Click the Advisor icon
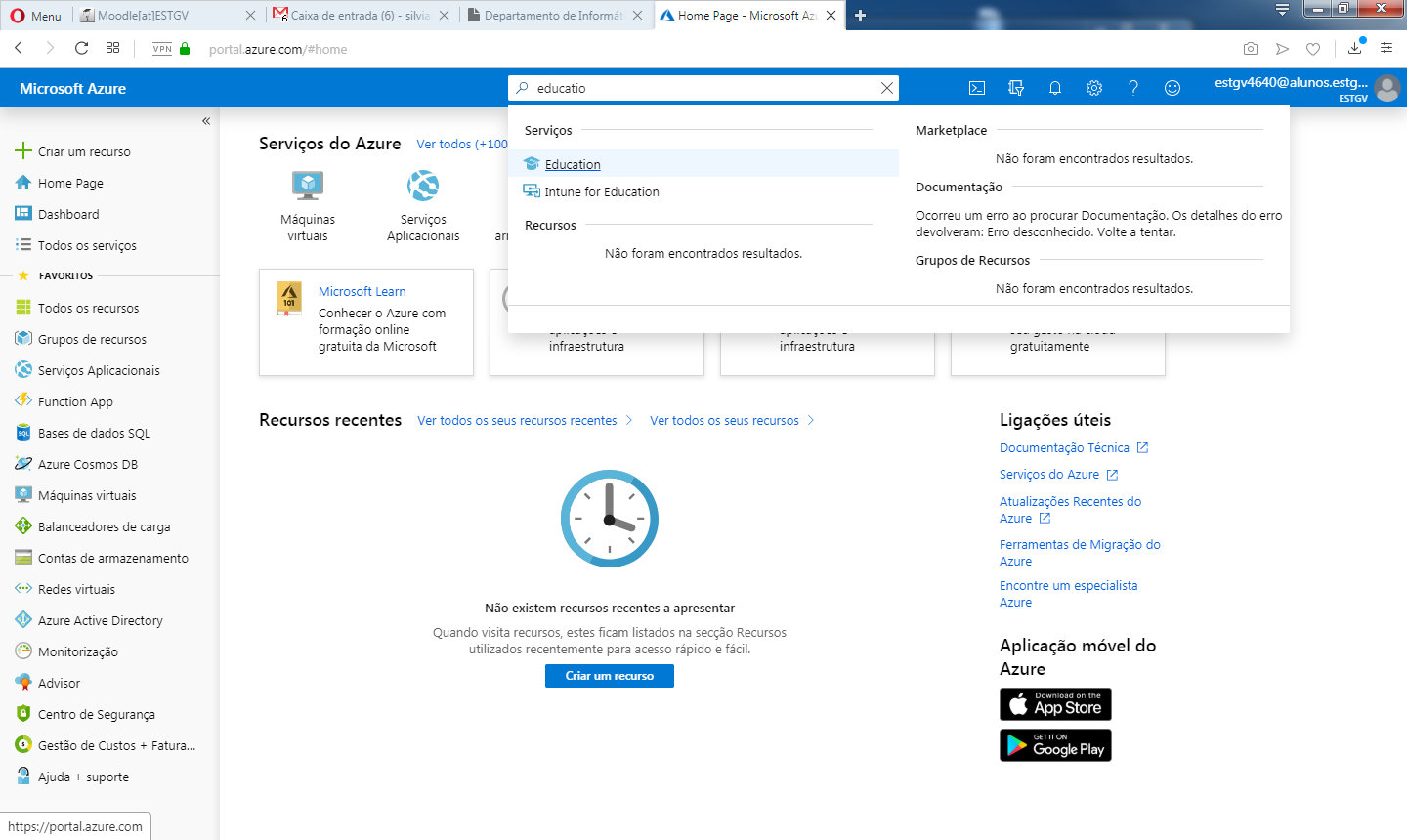 coord(23,683)
